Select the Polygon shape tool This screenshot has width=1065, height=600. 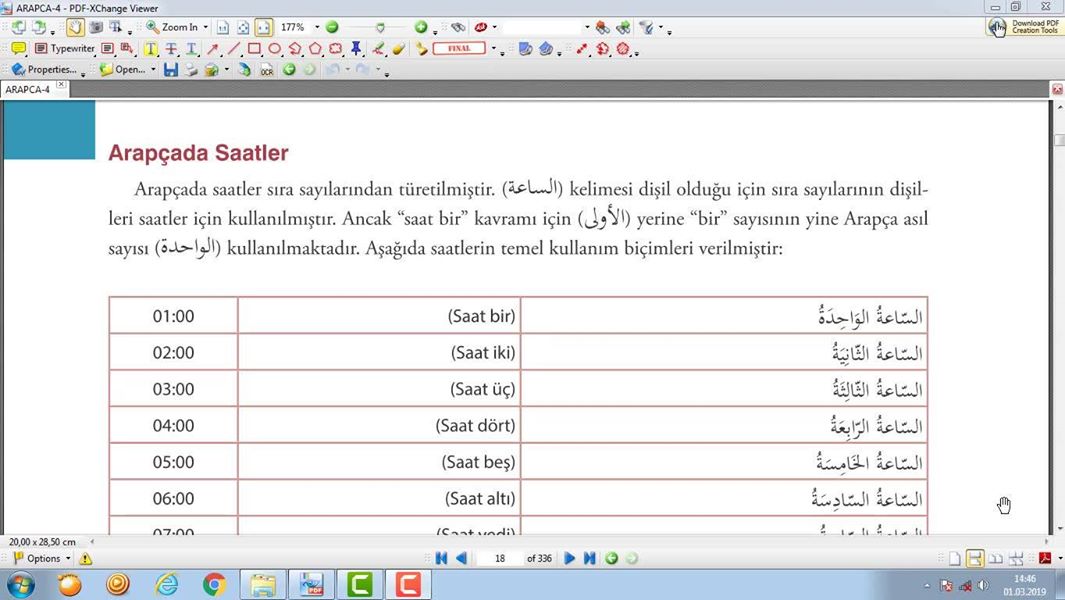(x=315, y=48)
